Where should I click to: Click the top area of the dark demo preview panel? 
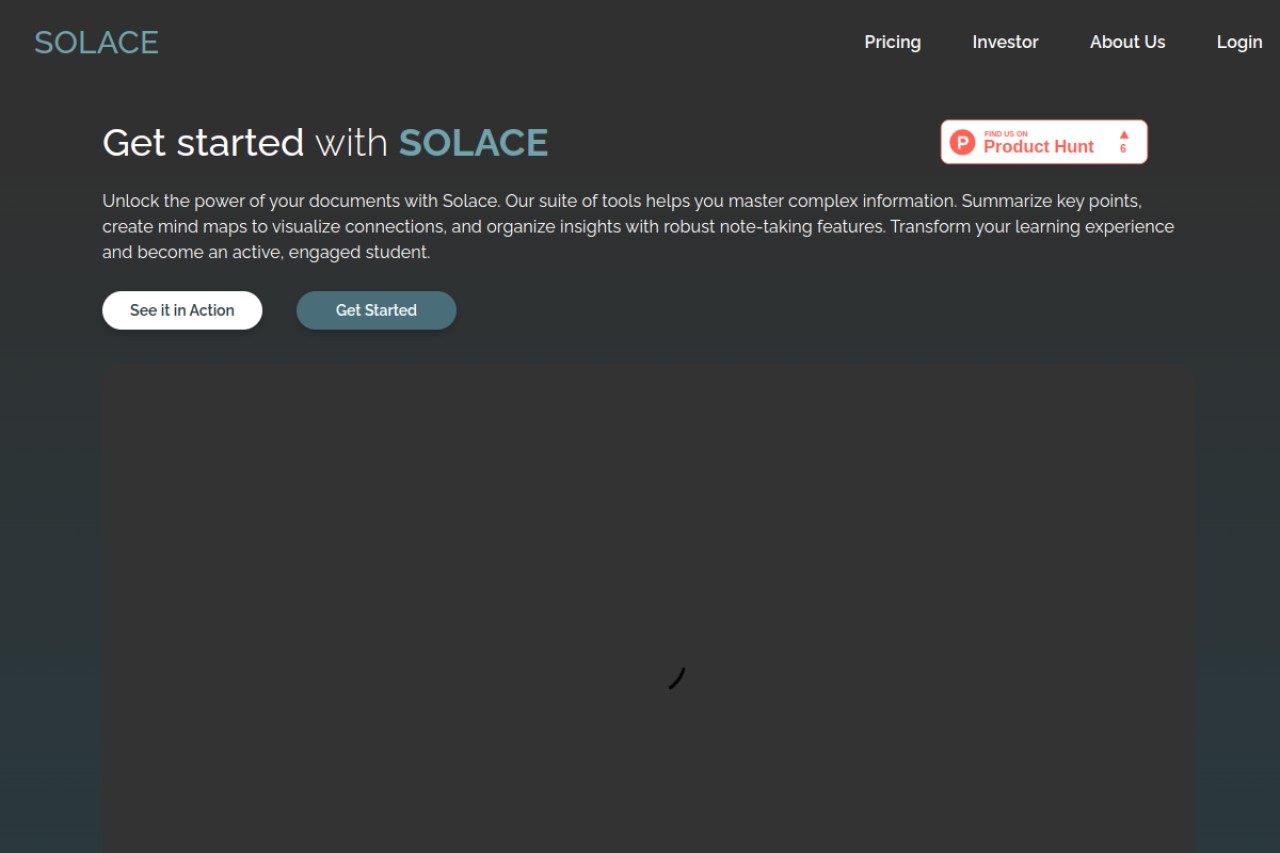pos(648,400)
